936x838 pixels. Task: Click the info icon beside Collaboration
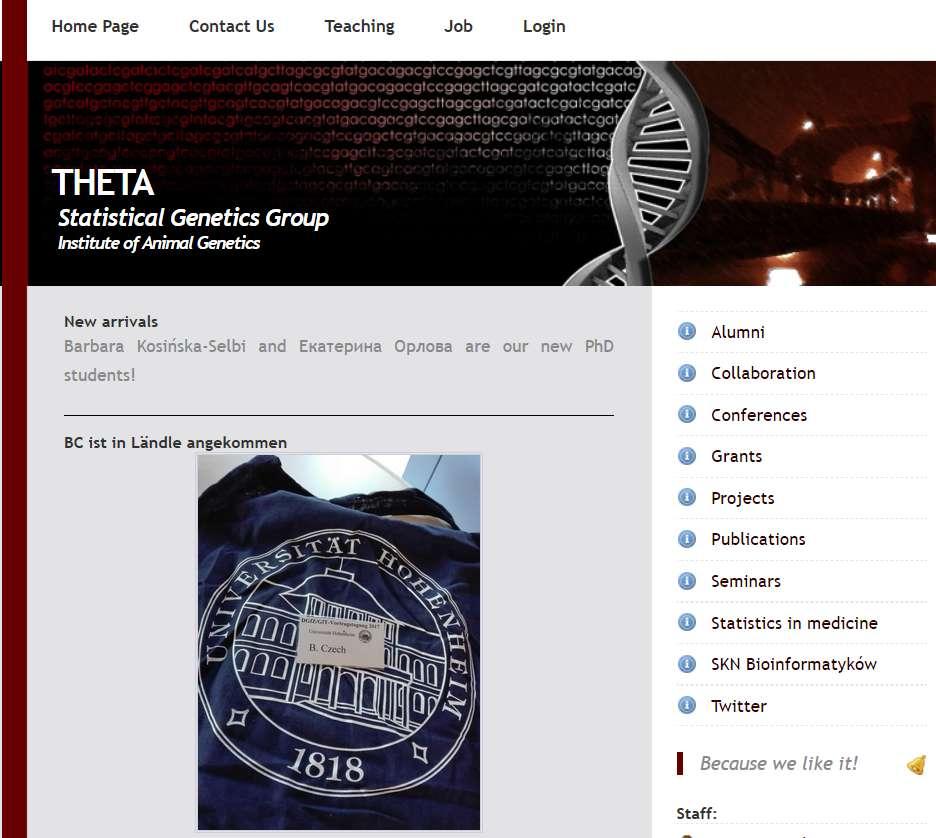pyautogui.click(x=687, y=373)
